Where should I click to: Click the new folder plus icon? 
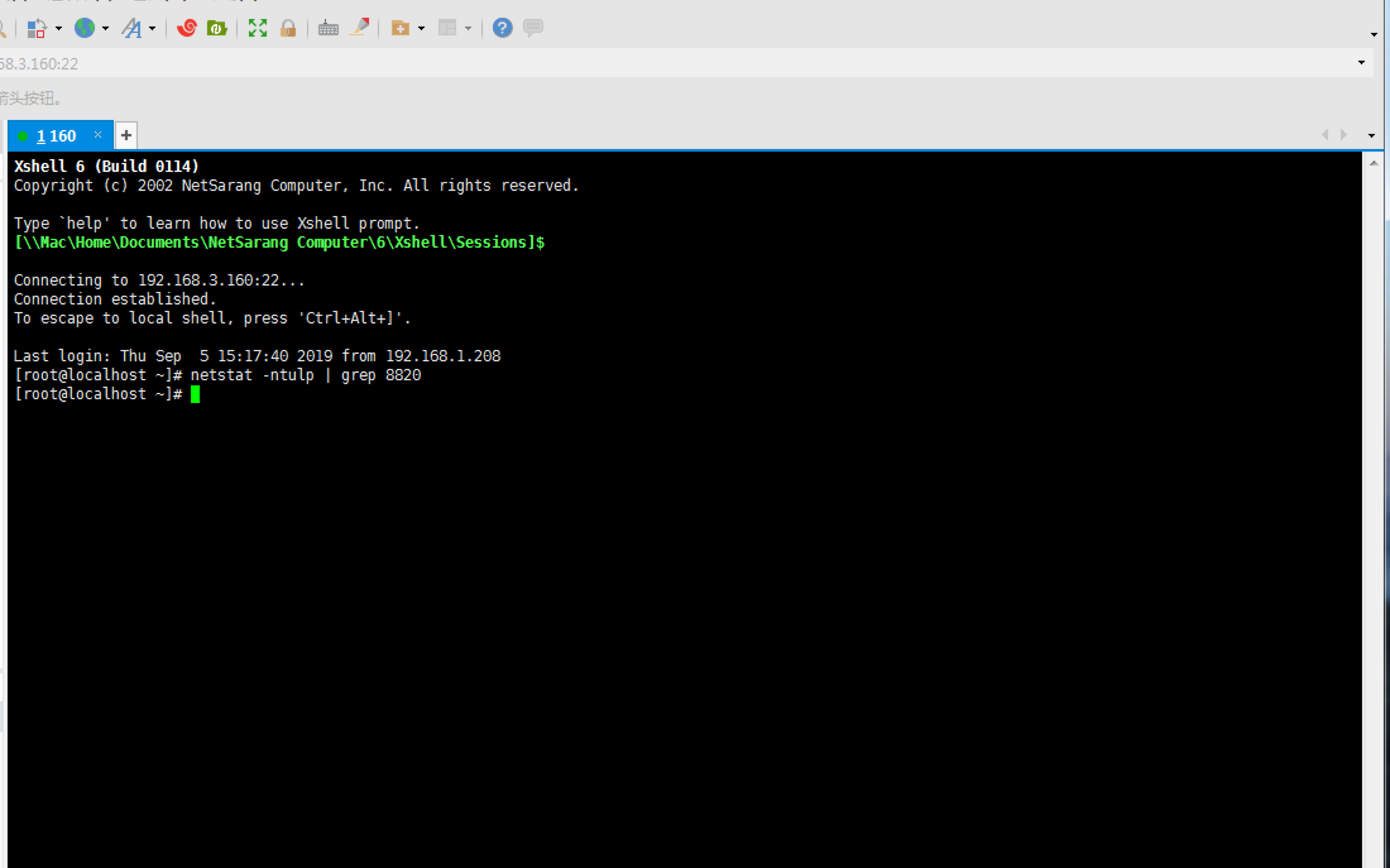(x=400, y=28)
